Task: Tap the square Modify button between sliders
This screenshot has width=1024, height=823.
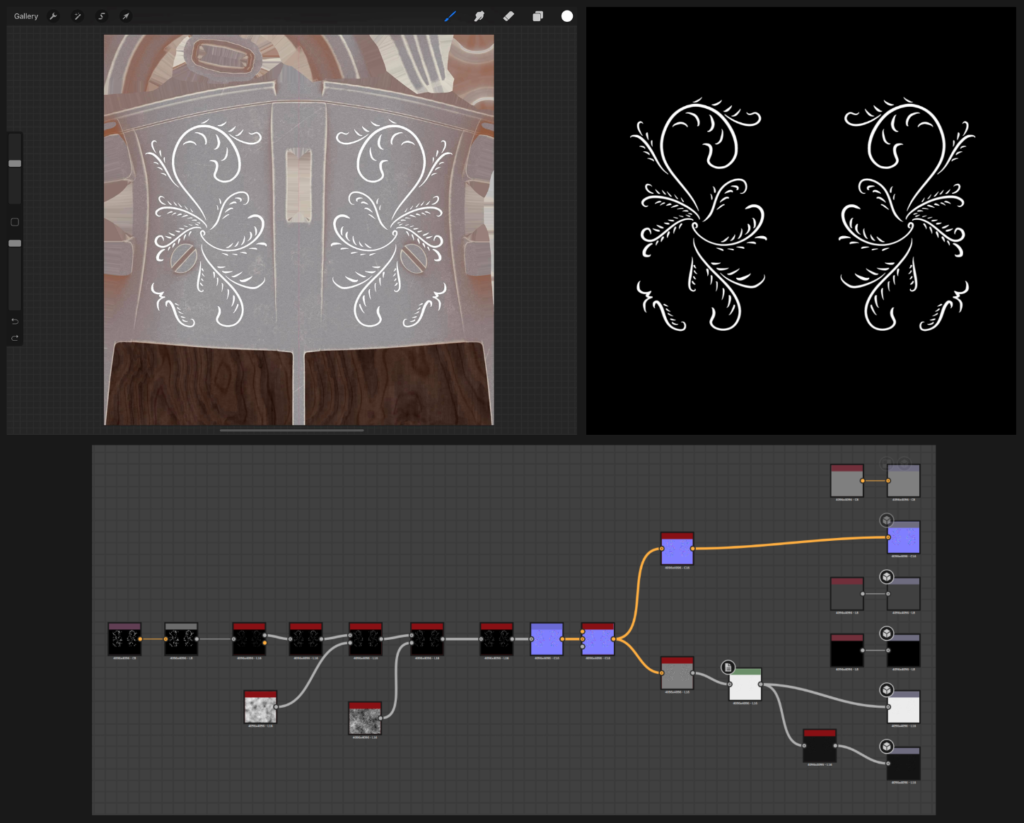Action: pyautogui.click(x=14, y=222)
